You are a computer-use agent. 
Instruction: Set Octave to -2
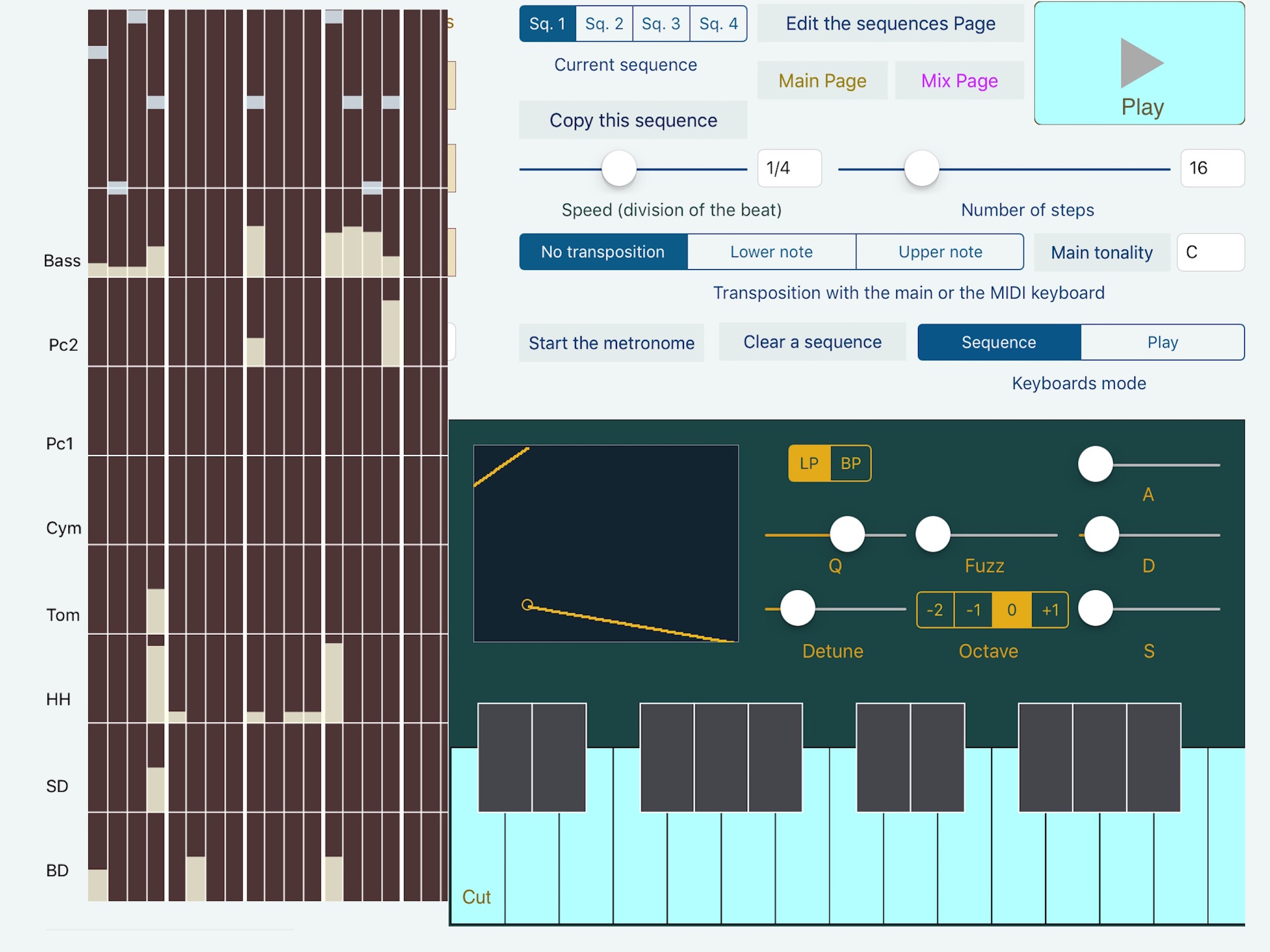click(x=935, y=610)
